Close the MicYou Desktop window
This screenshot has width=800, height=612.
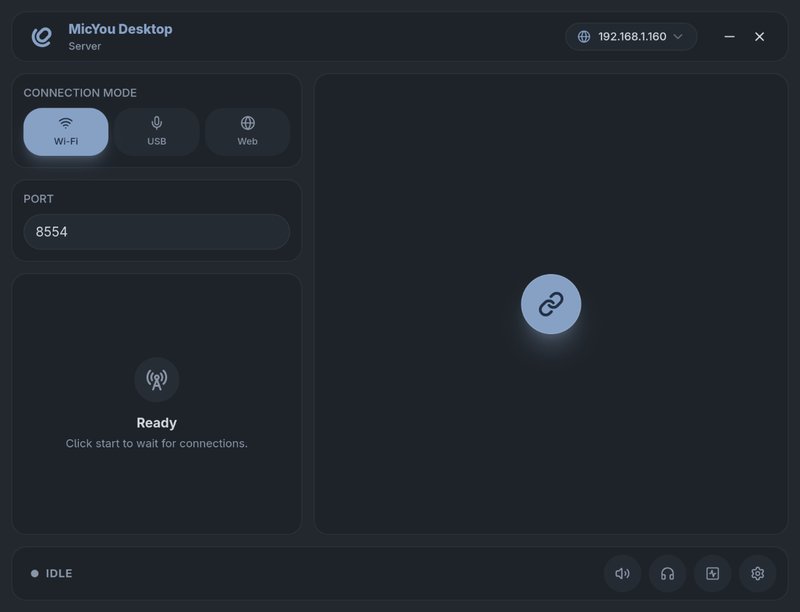(760, 37)
